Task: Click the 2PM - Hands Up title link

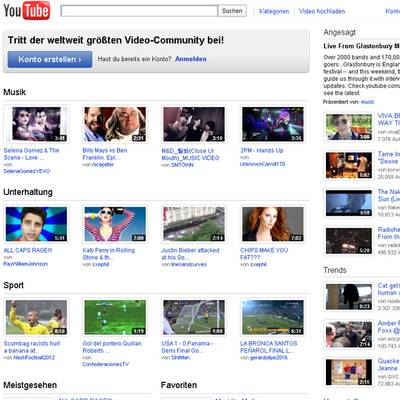Action: pos(262,151)
